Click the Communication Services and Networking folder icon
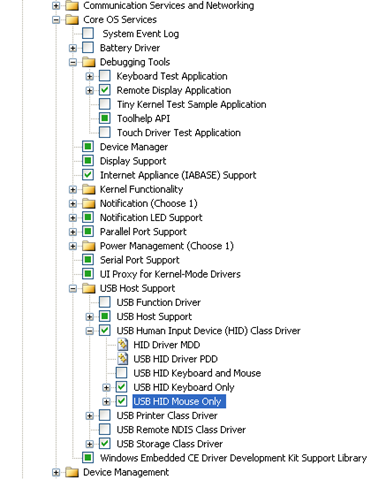Screen dimensions: 386x480 (x=72, y=5)
